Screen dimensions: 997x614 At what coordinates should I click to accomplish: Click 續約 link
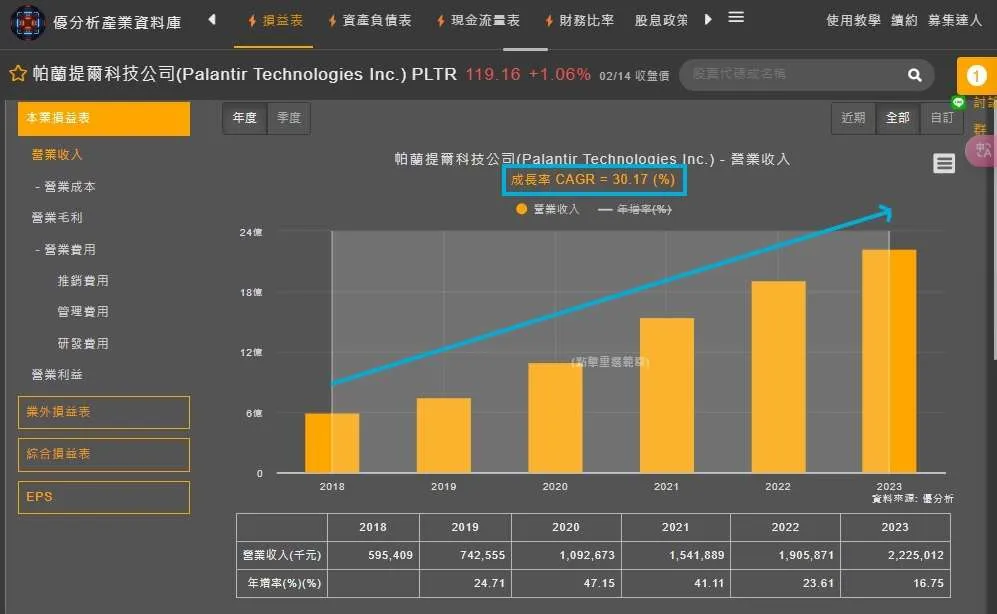[904, 20]
